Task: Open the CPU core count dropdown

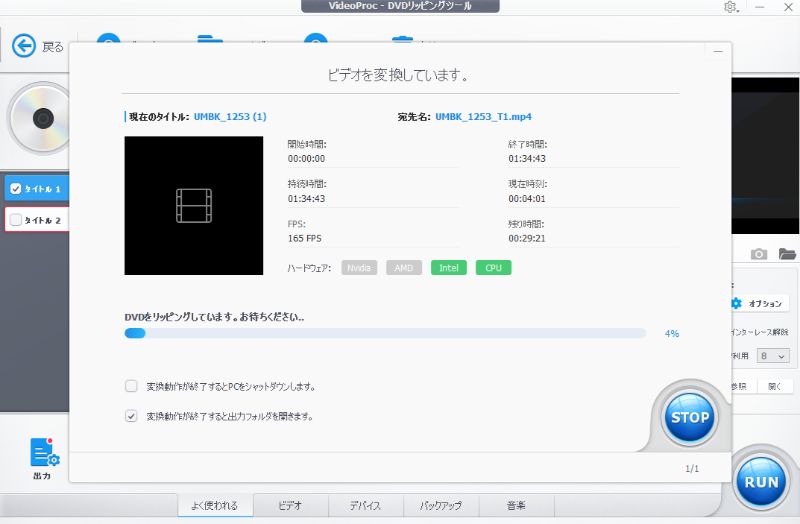Action: 773,356
